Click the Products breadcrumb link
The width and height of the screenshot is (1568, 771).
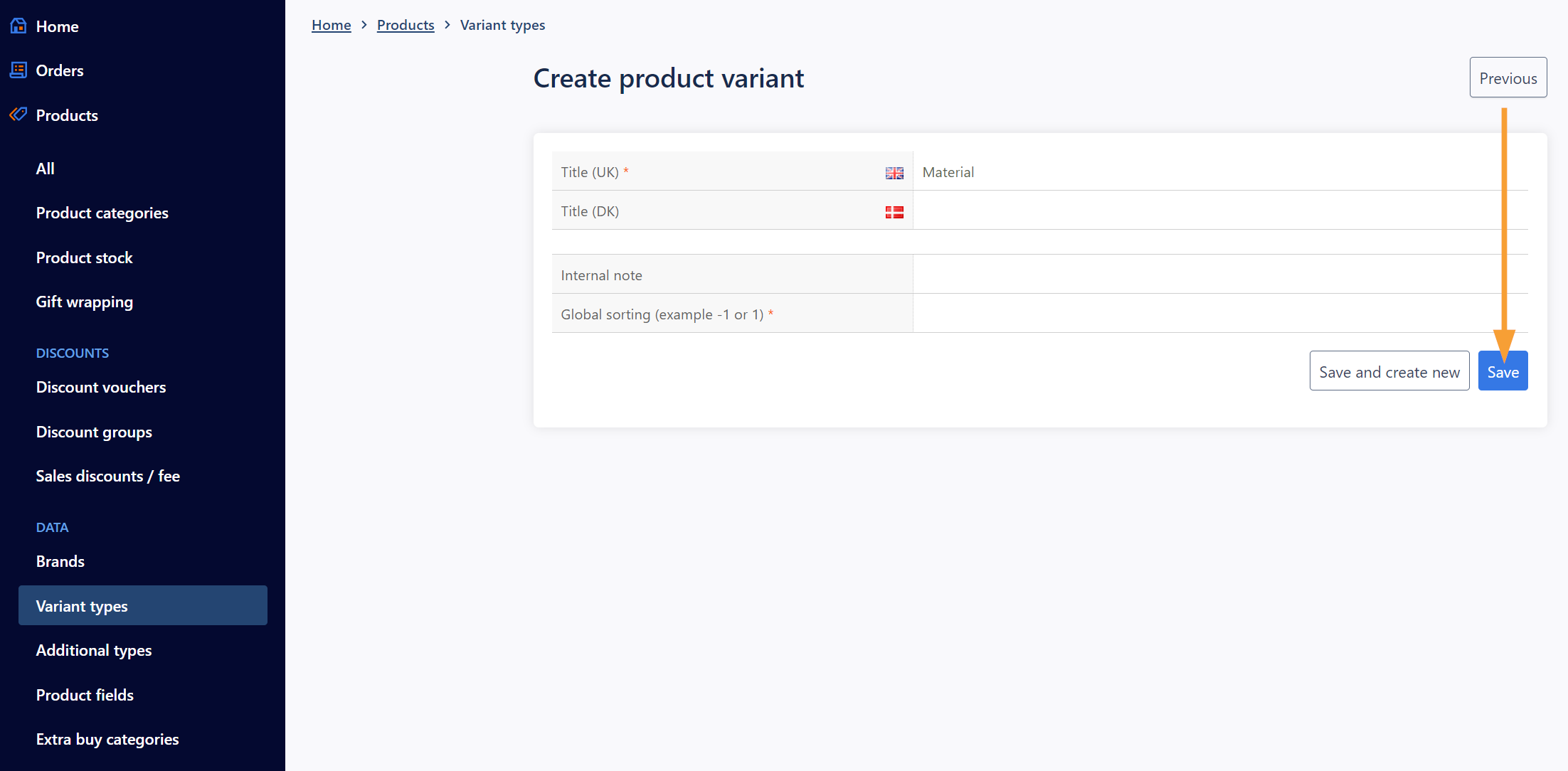(405, 24)
